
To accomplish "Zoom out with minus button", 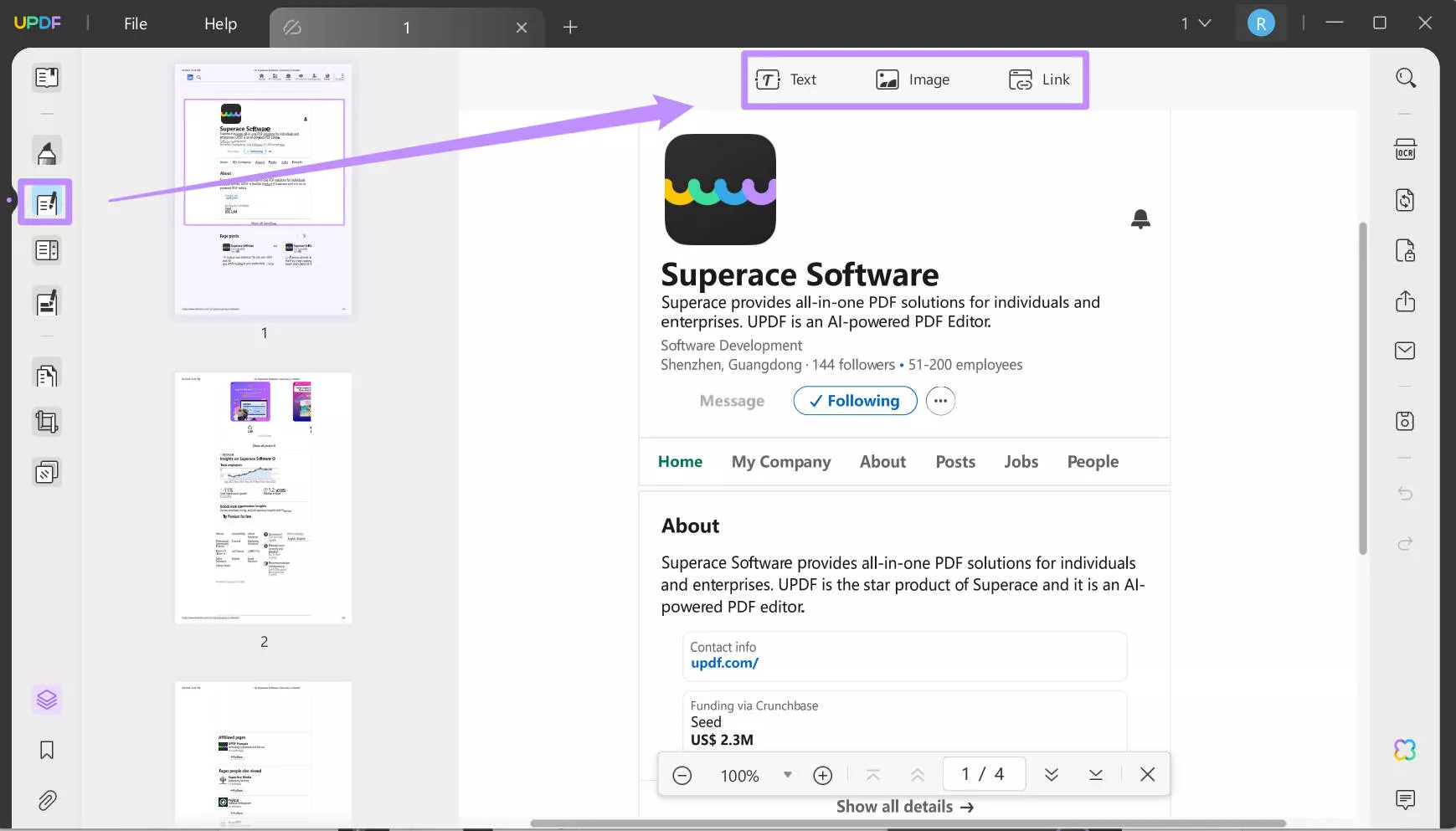I will (682, 776).
